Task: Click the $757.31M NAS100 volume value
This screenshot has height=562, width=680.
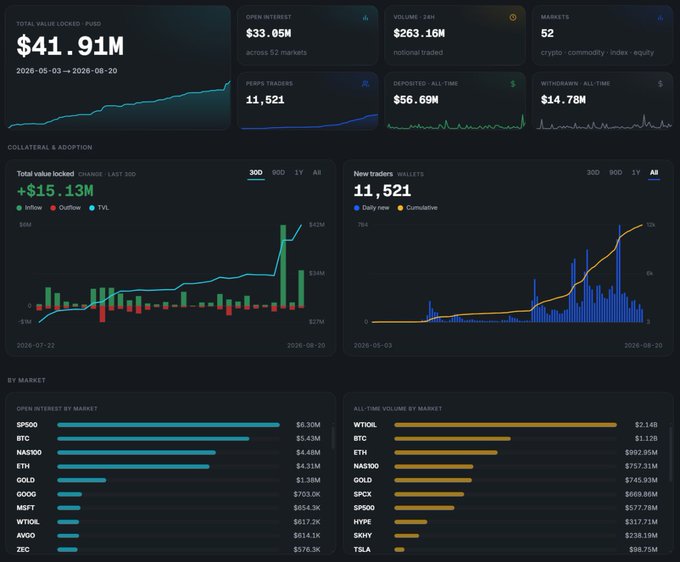Action: (x=641, y=466)
